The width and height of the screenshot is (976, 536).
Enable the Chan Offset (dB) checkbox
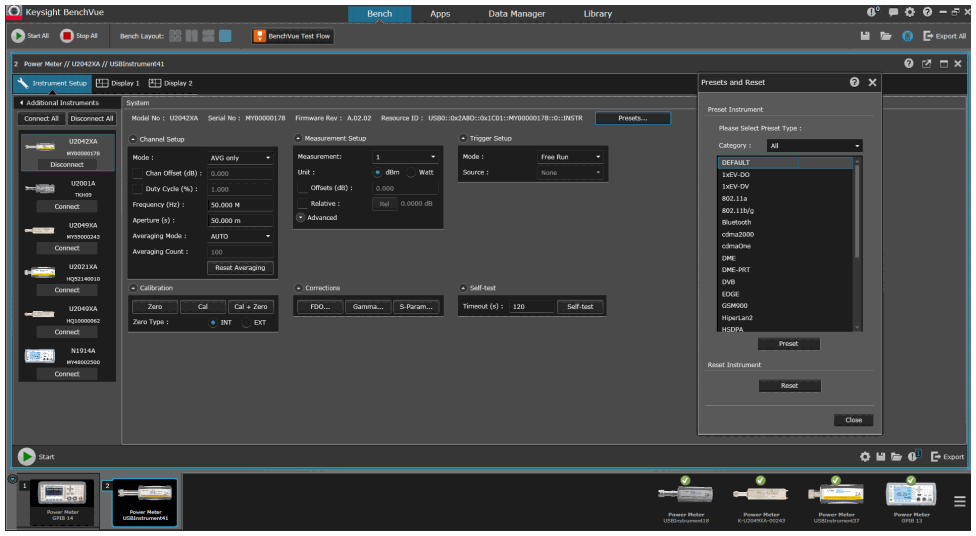(137, 173)
